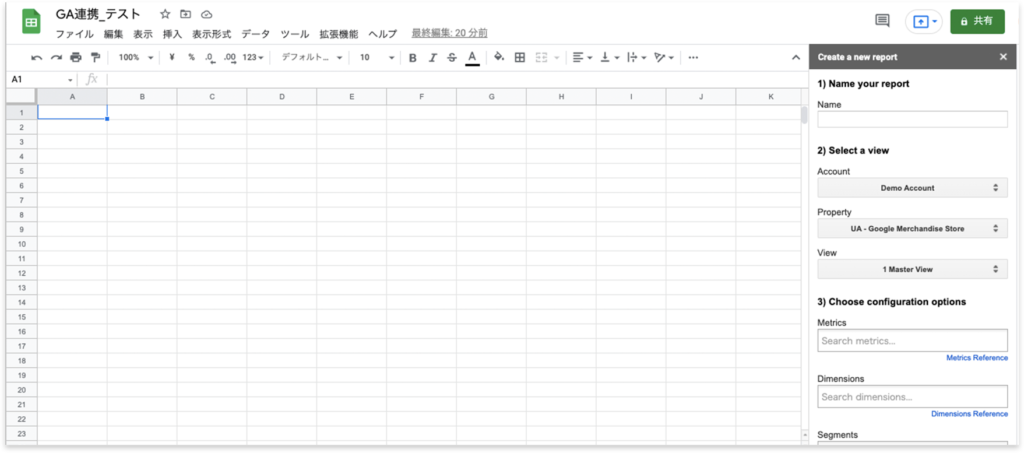Open the Account dropdown showing Demo Account
1024x453 pixels.
912,188
